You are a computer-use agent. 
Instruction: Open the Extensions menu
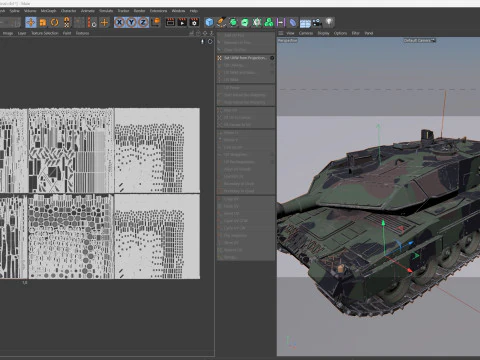(158, 11)
